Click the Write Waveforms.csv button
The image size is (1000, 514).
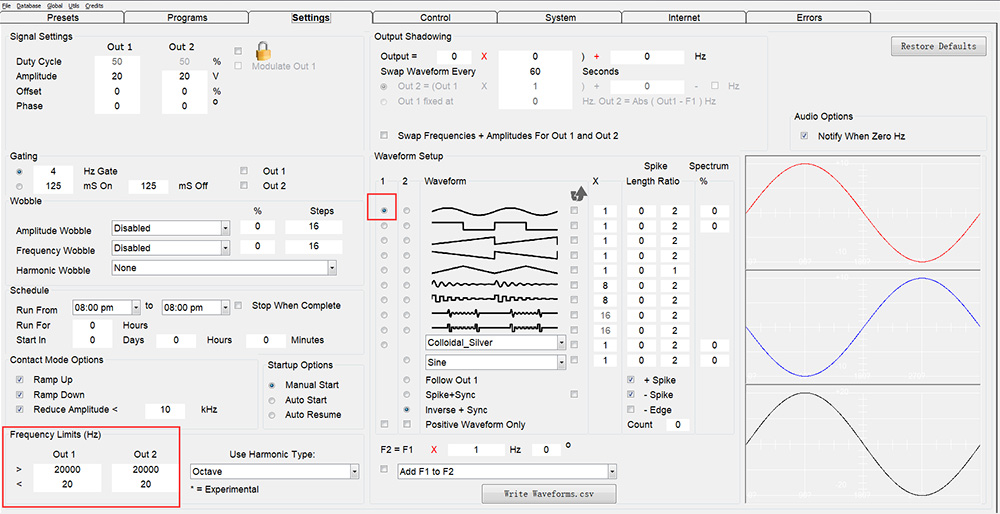pos(548,494)
